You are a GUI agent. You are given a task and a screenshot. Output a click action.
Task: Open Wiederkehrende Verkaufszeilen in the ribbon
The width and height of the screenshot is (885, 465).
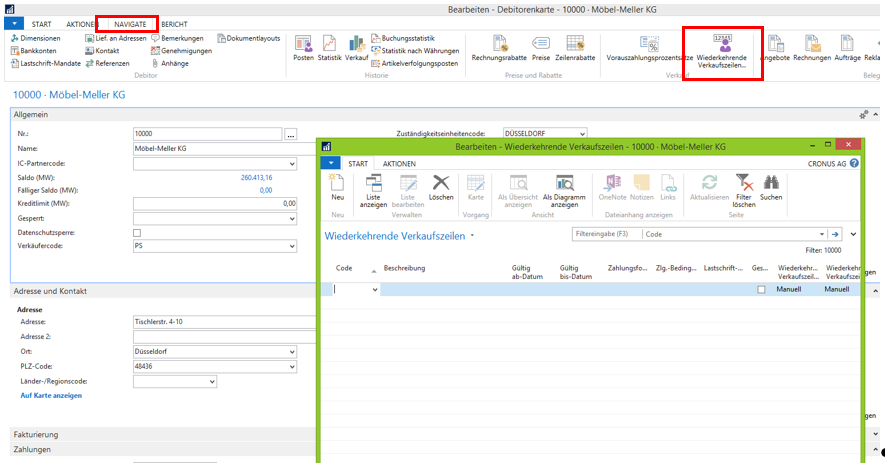point(722,51)
